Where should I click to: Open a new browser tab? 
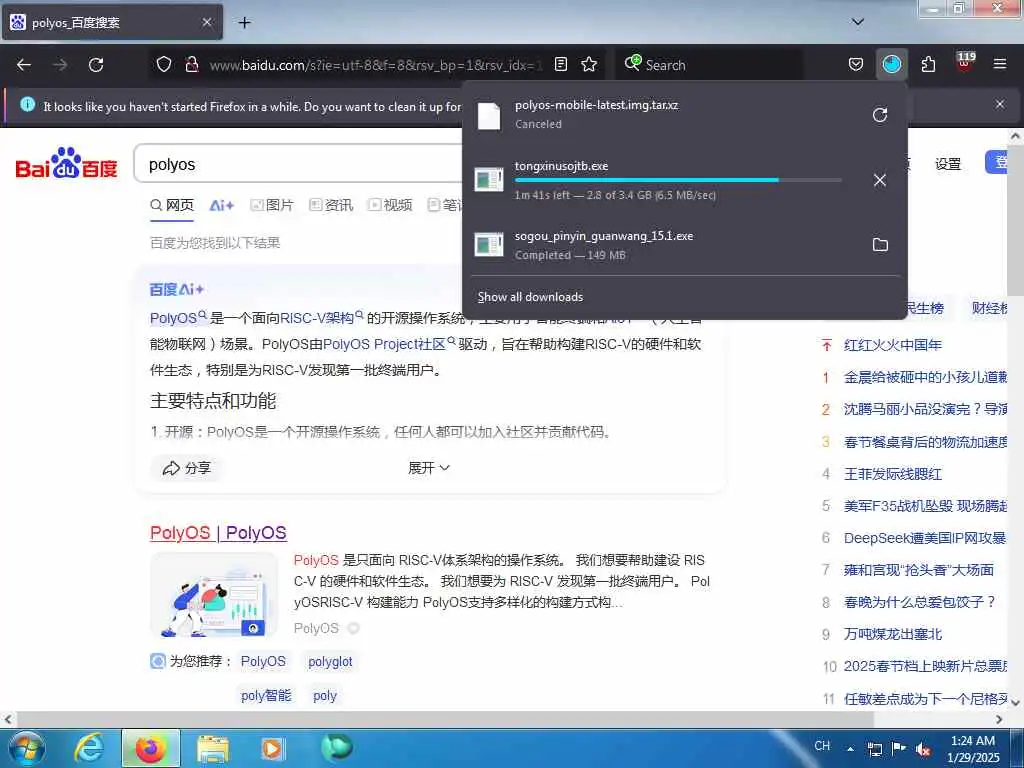pos(244,22)
